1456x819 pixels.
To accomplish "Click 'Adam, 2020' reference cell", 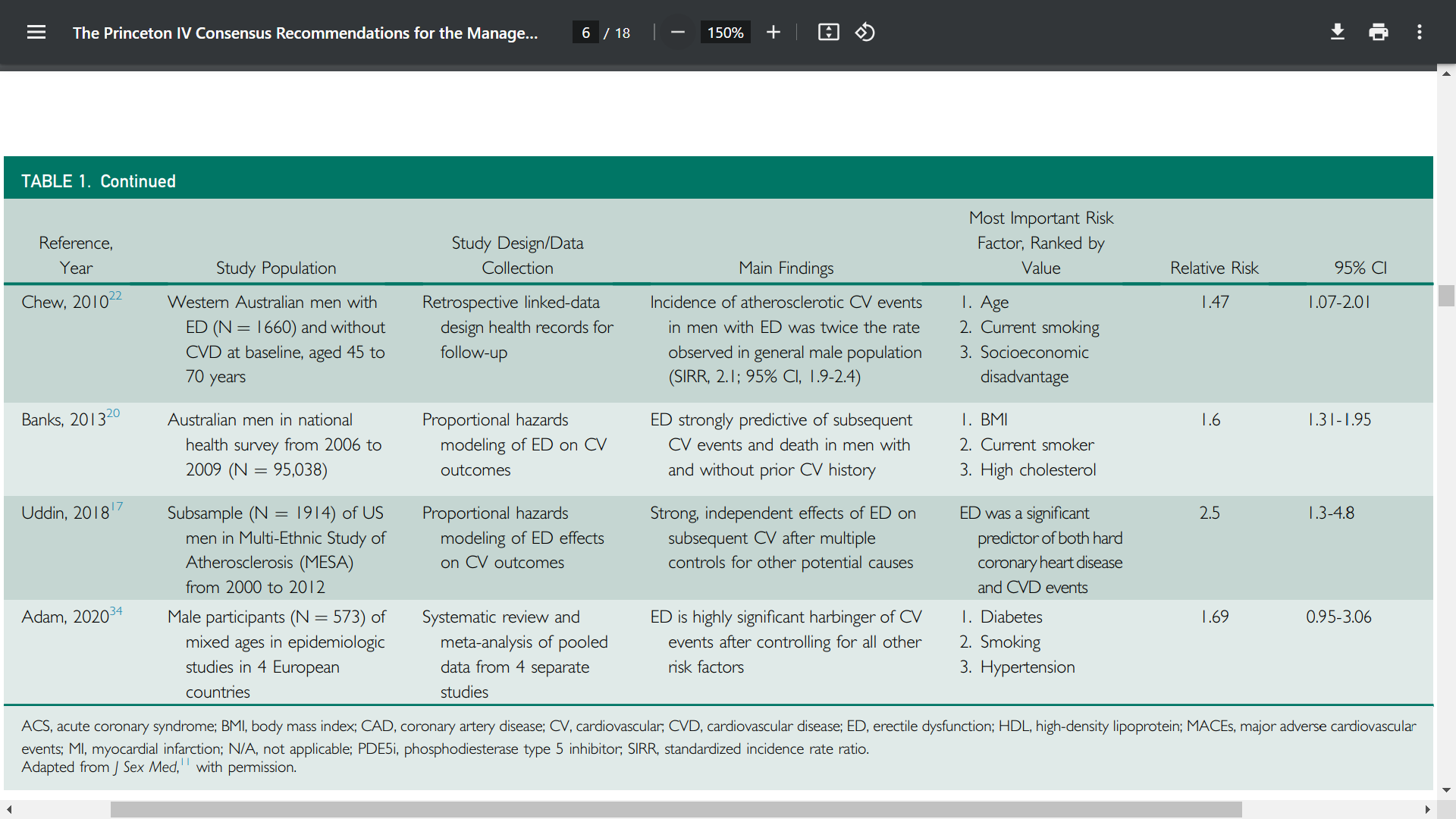I will [x=65, y=617].
